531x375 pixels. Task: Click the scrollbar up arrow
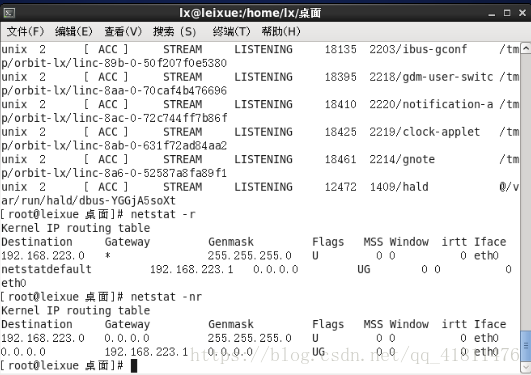(526, 48)
